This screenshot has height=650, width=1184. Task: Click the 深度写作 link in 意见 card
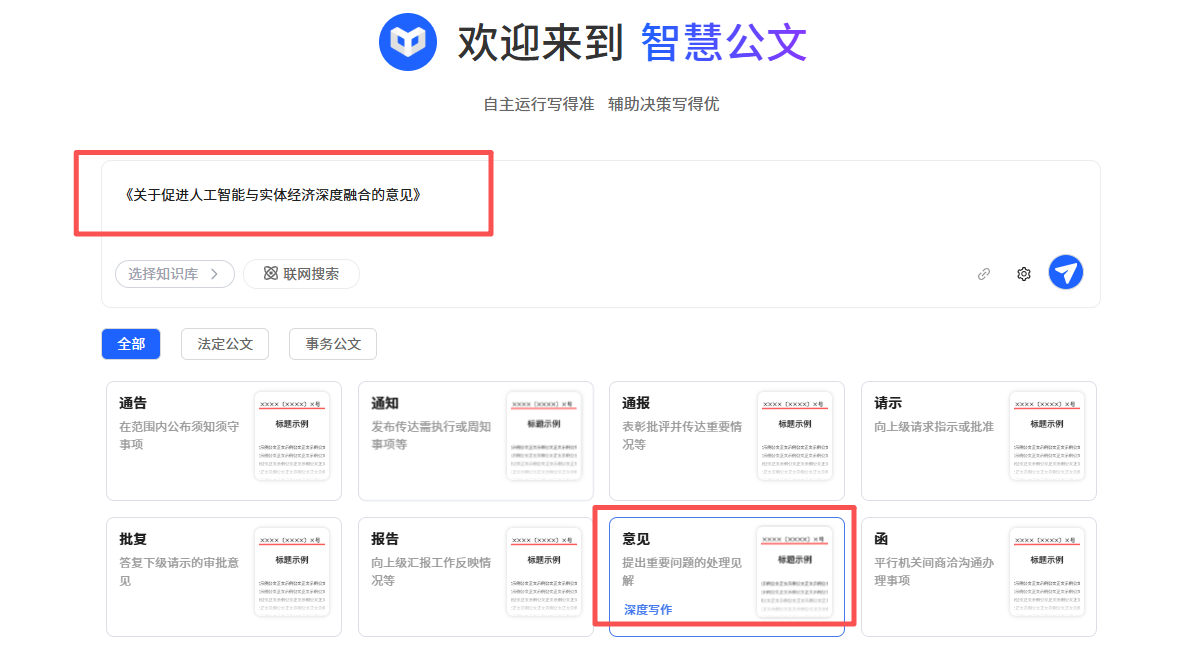coord(648,609)
